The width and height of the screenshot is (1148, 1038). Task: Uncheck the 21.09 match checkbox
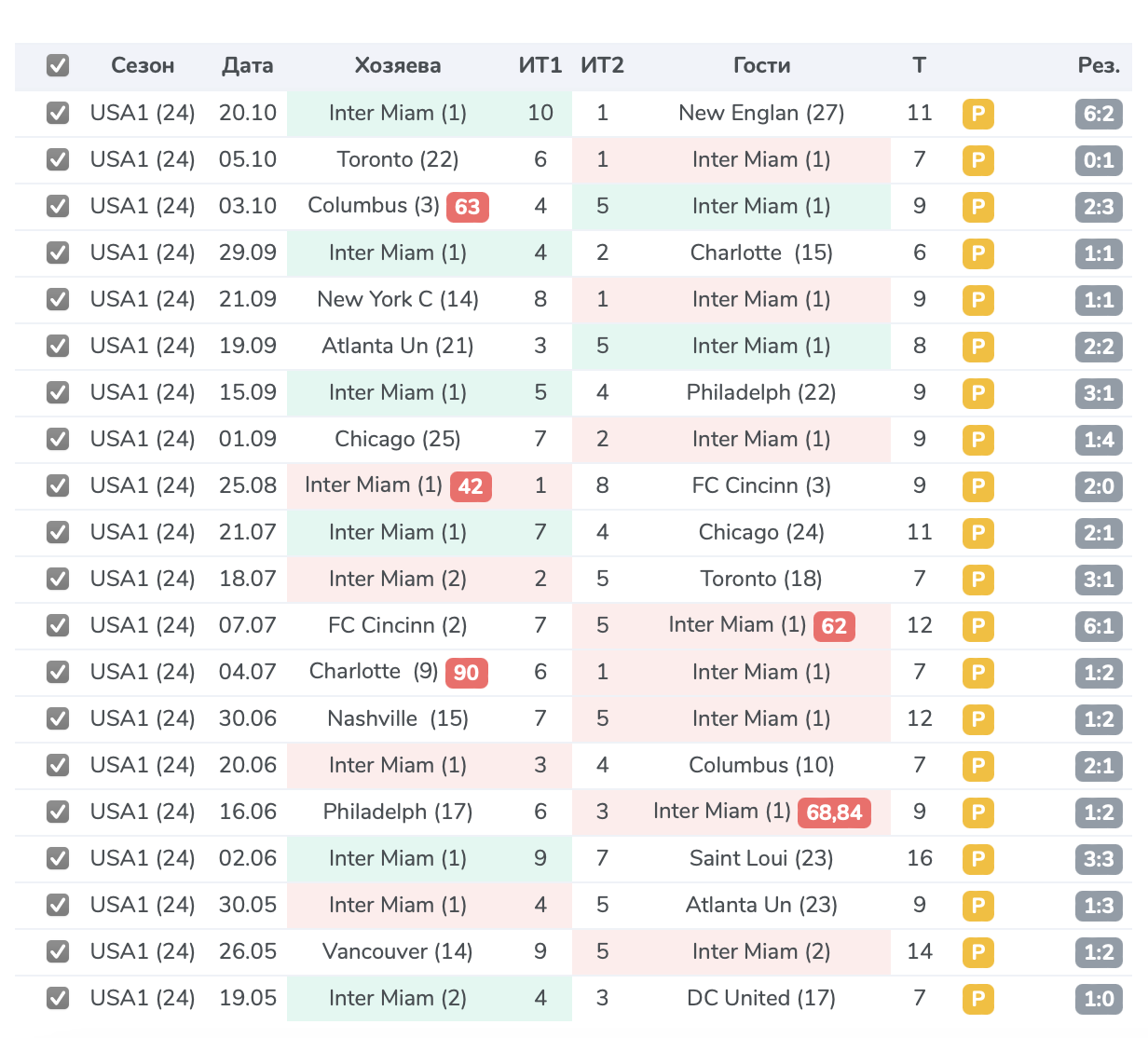pos(58,299)
